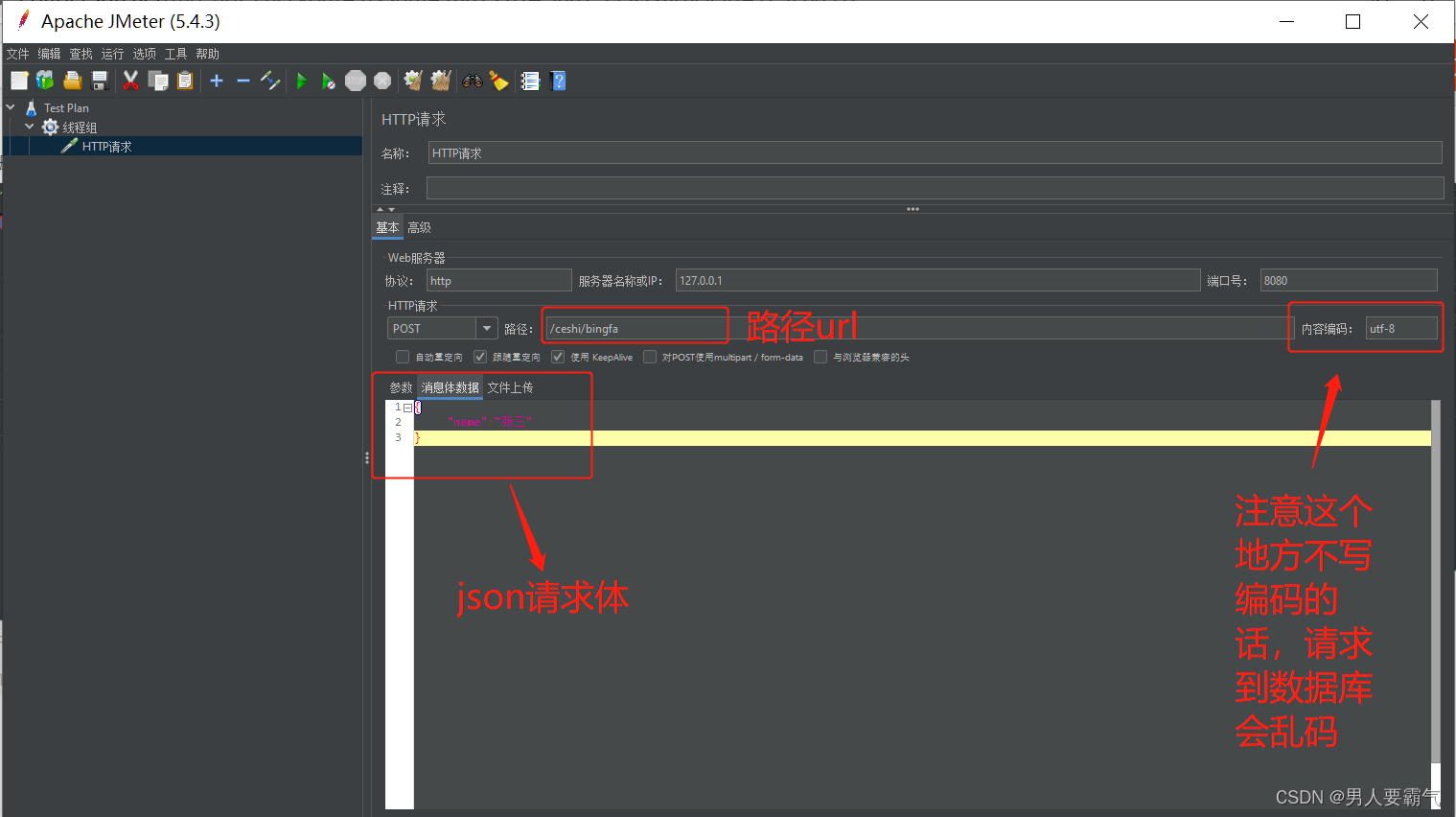Click the New test plan icon
The image size is (1456, 817).
coord(19,81)
